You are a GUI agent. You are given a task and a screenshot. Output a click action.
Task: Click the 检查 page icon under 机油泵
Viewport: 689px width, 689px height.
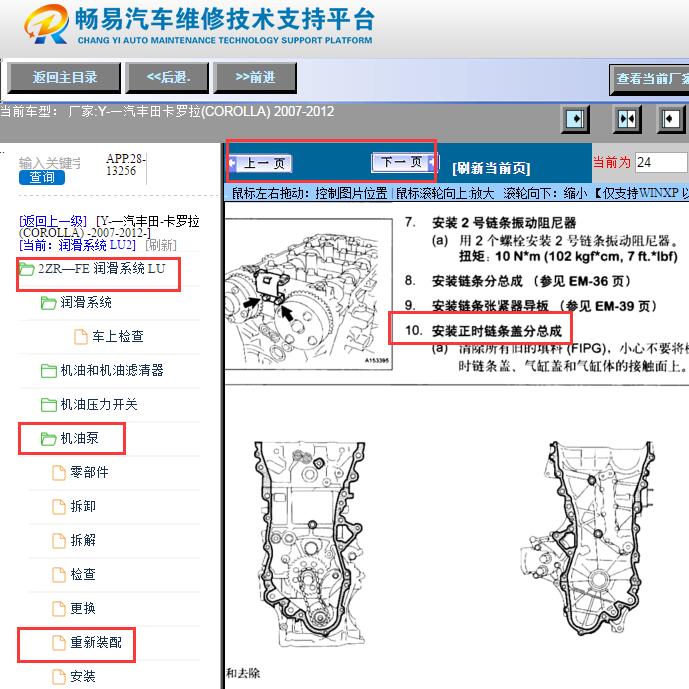59,575
